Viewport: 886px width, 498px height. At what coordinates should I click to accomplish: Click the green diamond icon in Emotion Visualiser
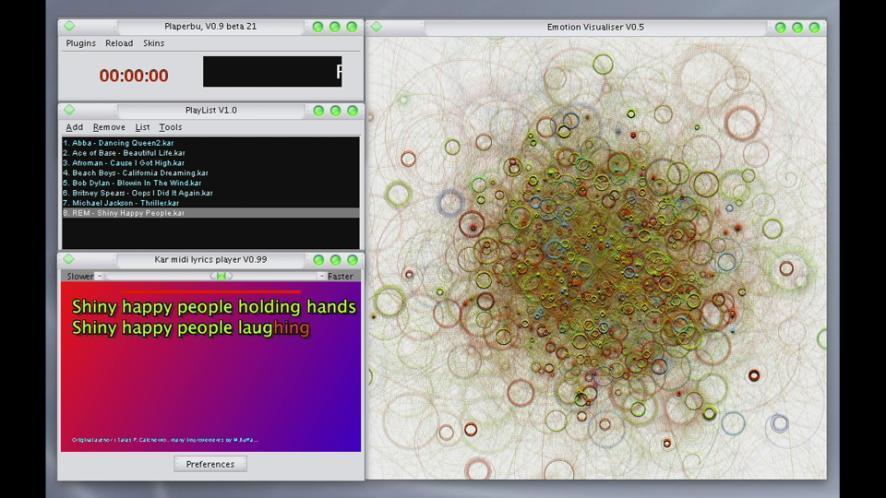[376, 27]
